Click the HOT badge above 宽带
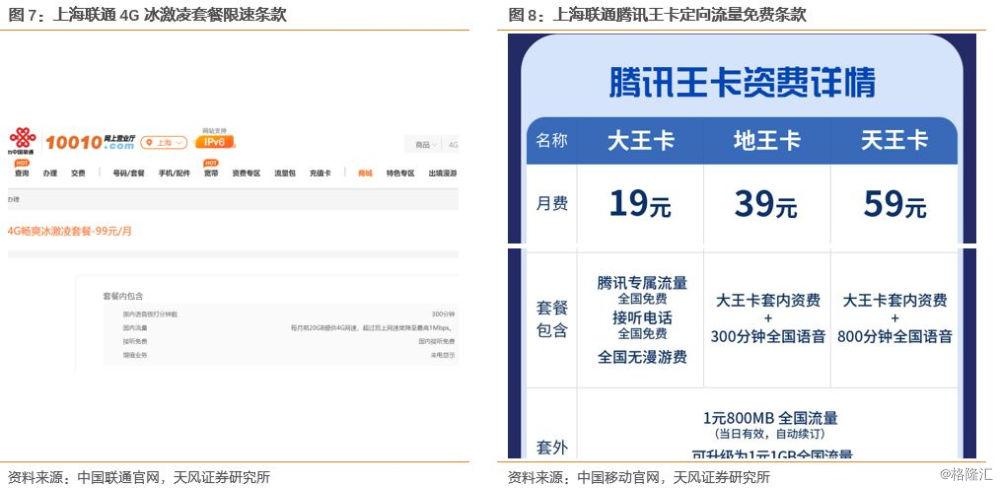Image resolution: width=1000 pixels, height=488 pixels. click(x=211, y=163)
